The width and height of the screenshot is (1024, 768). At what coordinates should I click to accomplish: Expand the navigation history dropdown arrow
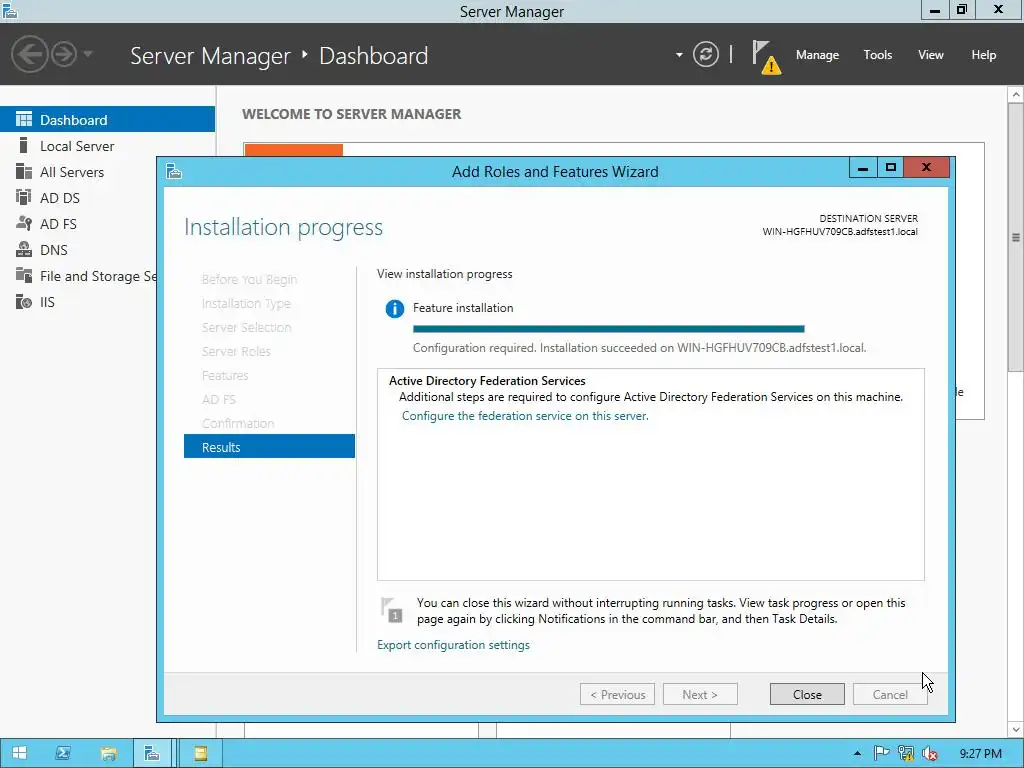pos(88,54)
